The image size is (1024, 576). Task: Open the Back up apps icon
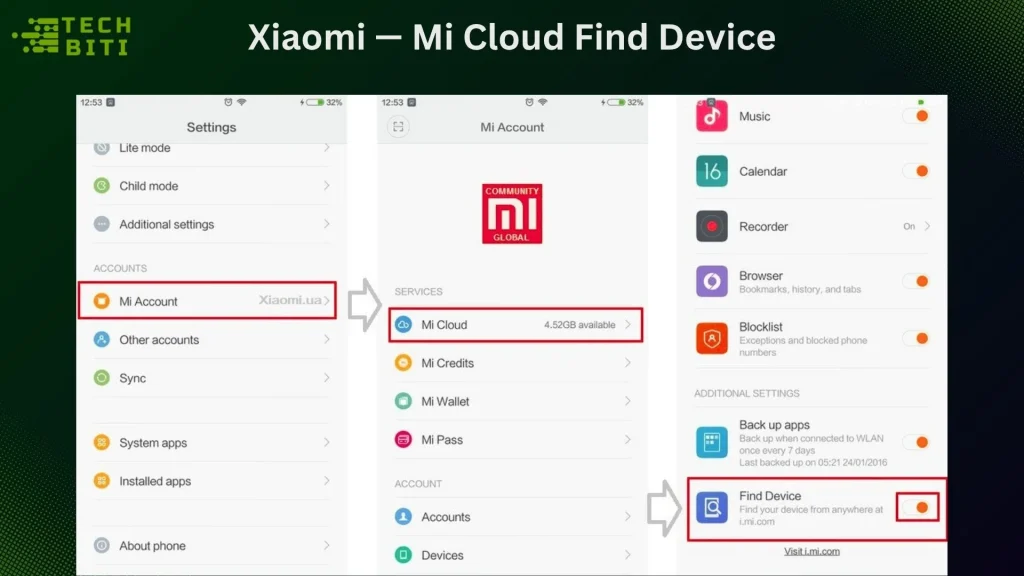click(x=710, y=442)
